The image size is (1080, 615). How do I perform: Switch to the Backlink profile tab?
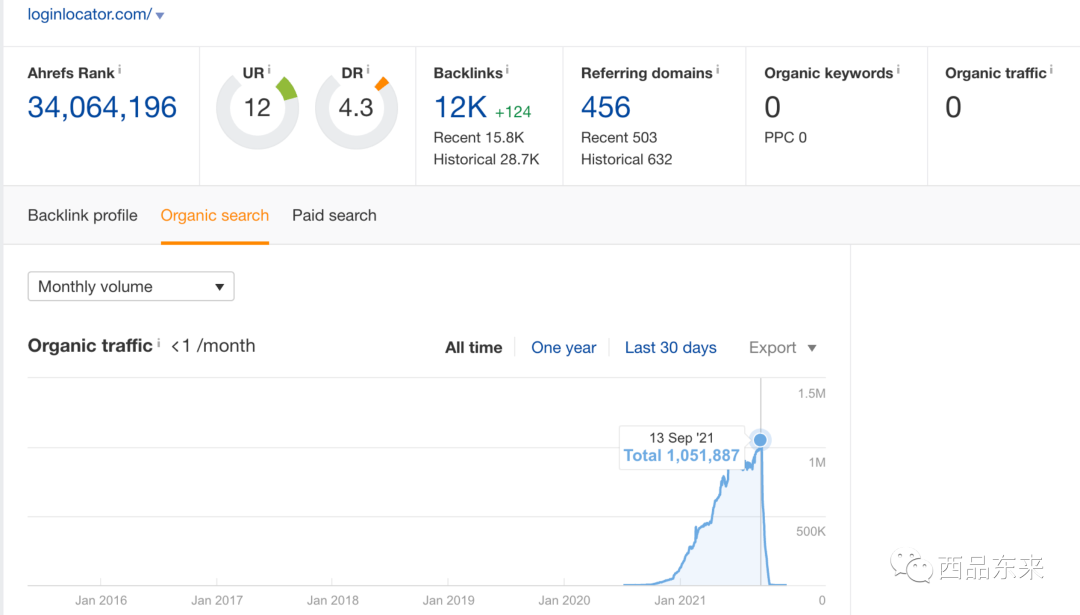83,216
